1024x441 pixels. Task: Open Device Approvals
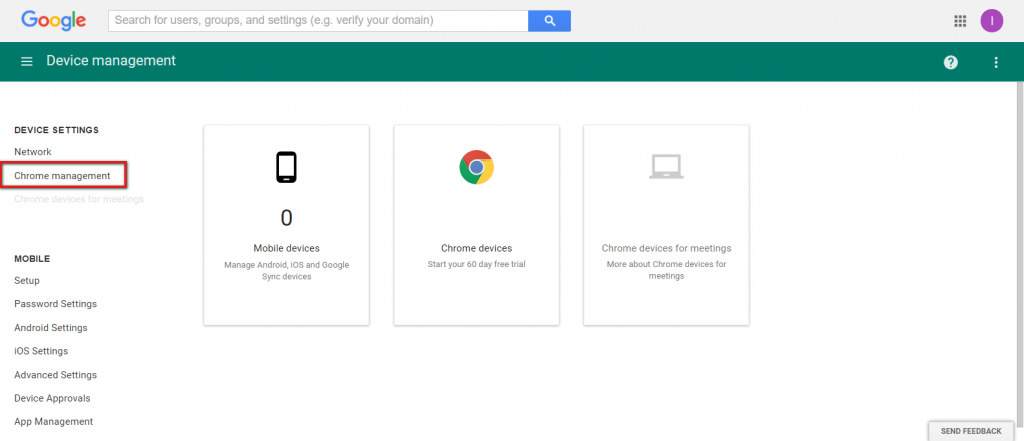click(52, 398)
